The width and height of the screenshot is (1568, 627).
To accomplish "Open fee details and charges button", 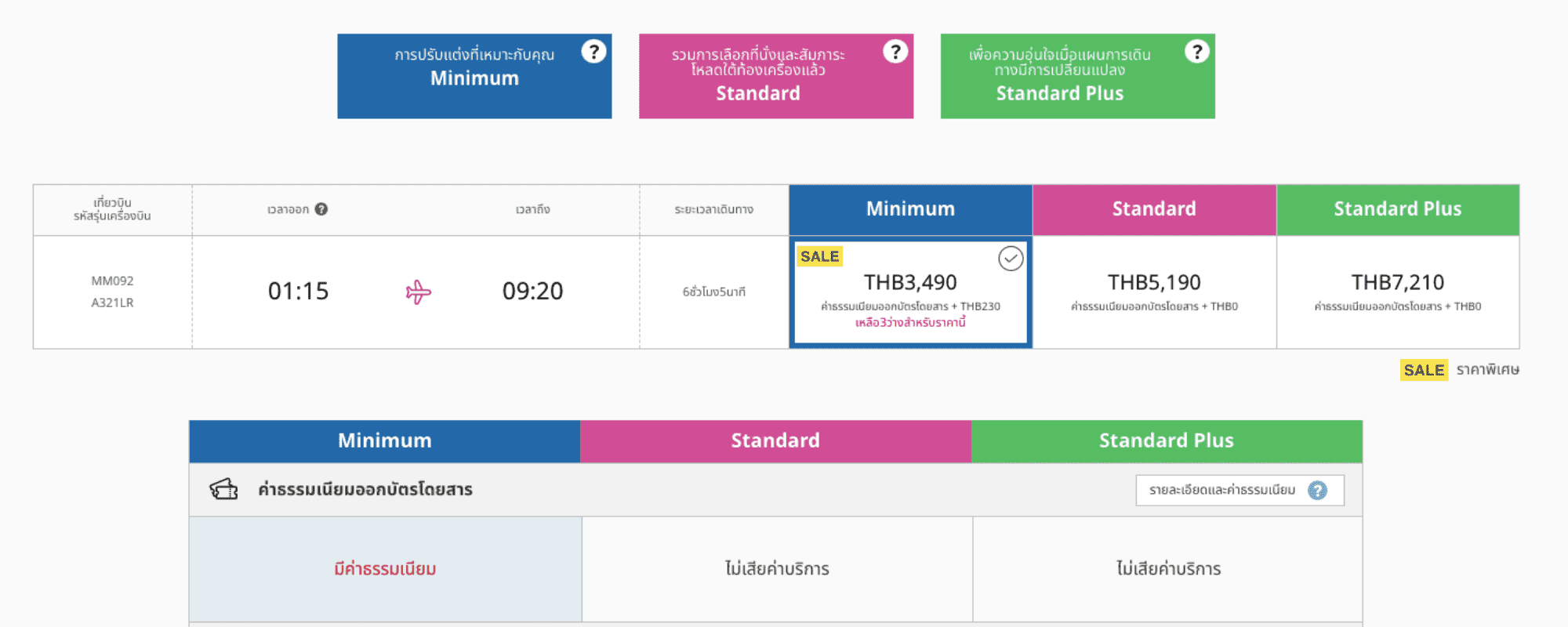I will coord(1239,491).
